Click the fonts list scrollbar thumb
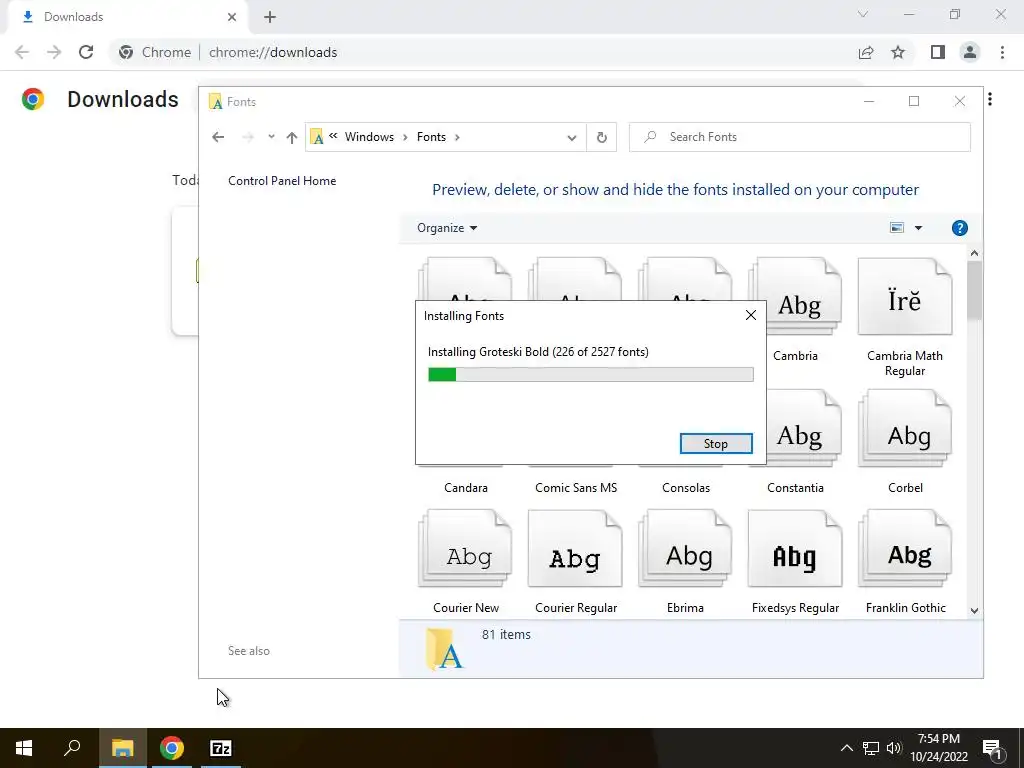The height and width of the screenshot is (768, 1024). tap(974, 290)
